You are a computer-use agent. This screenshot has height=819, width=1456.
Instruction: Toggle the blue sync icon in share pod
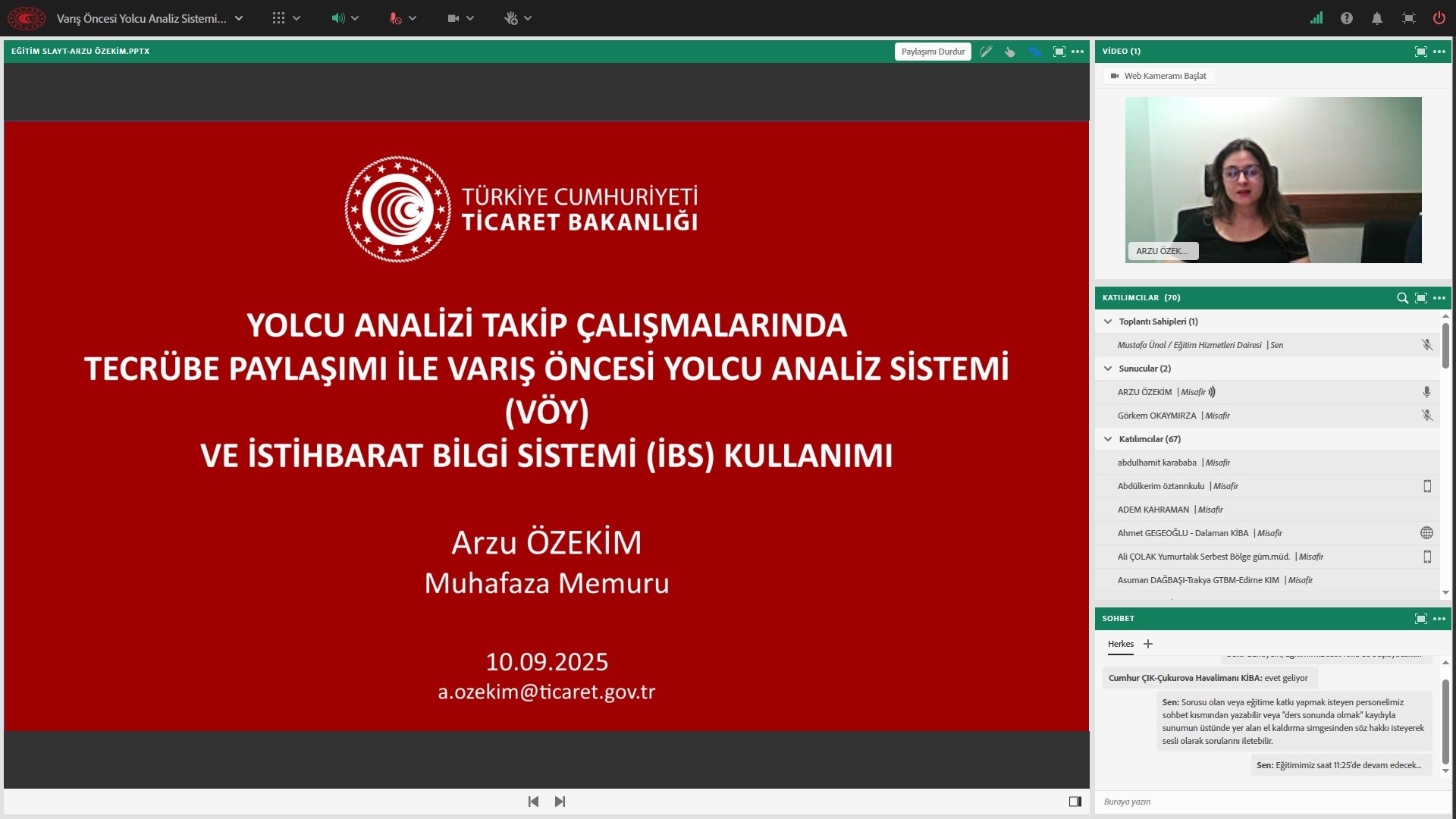pos(1035,52)
